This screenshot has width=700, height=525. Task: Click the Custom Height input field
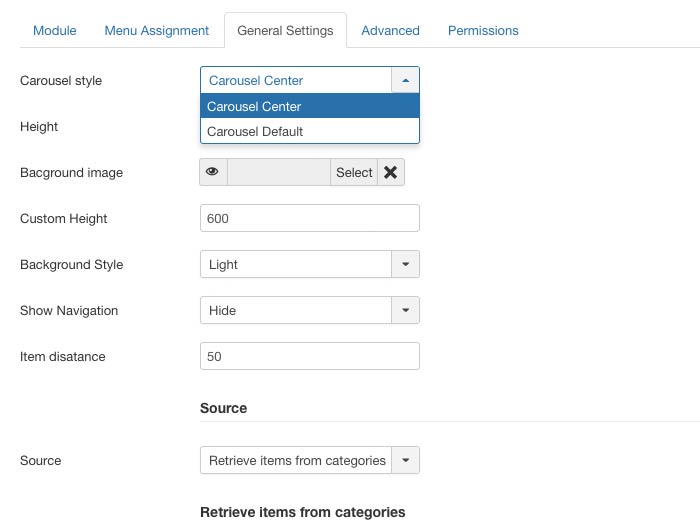coord(309,218)
